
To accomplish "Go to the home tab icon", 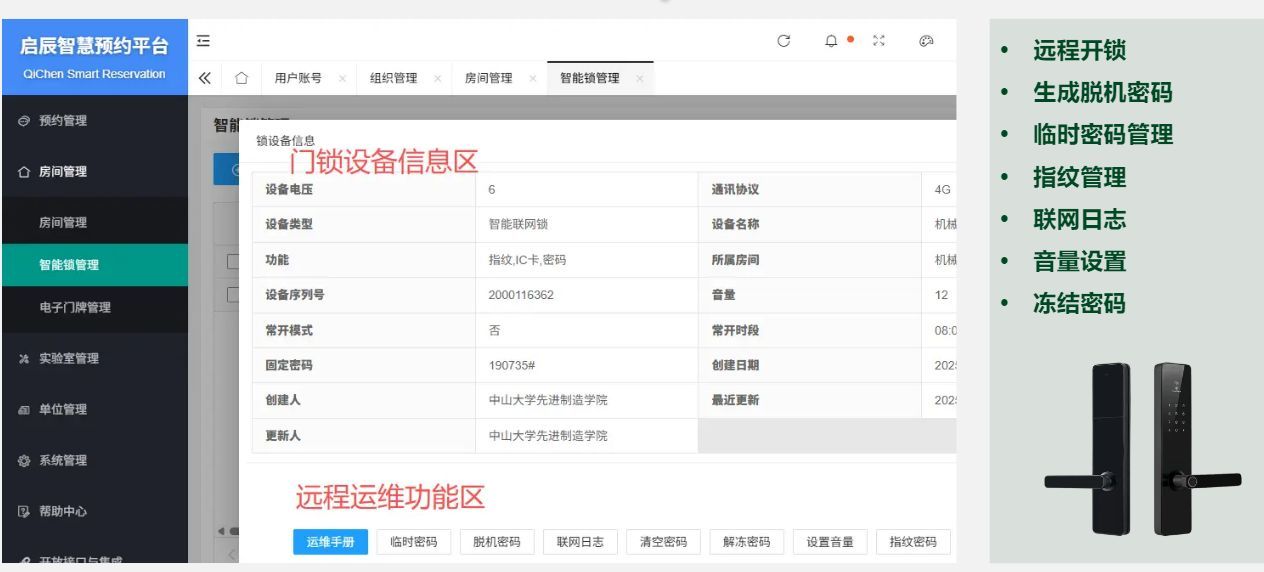I will [x=241, y=78].
